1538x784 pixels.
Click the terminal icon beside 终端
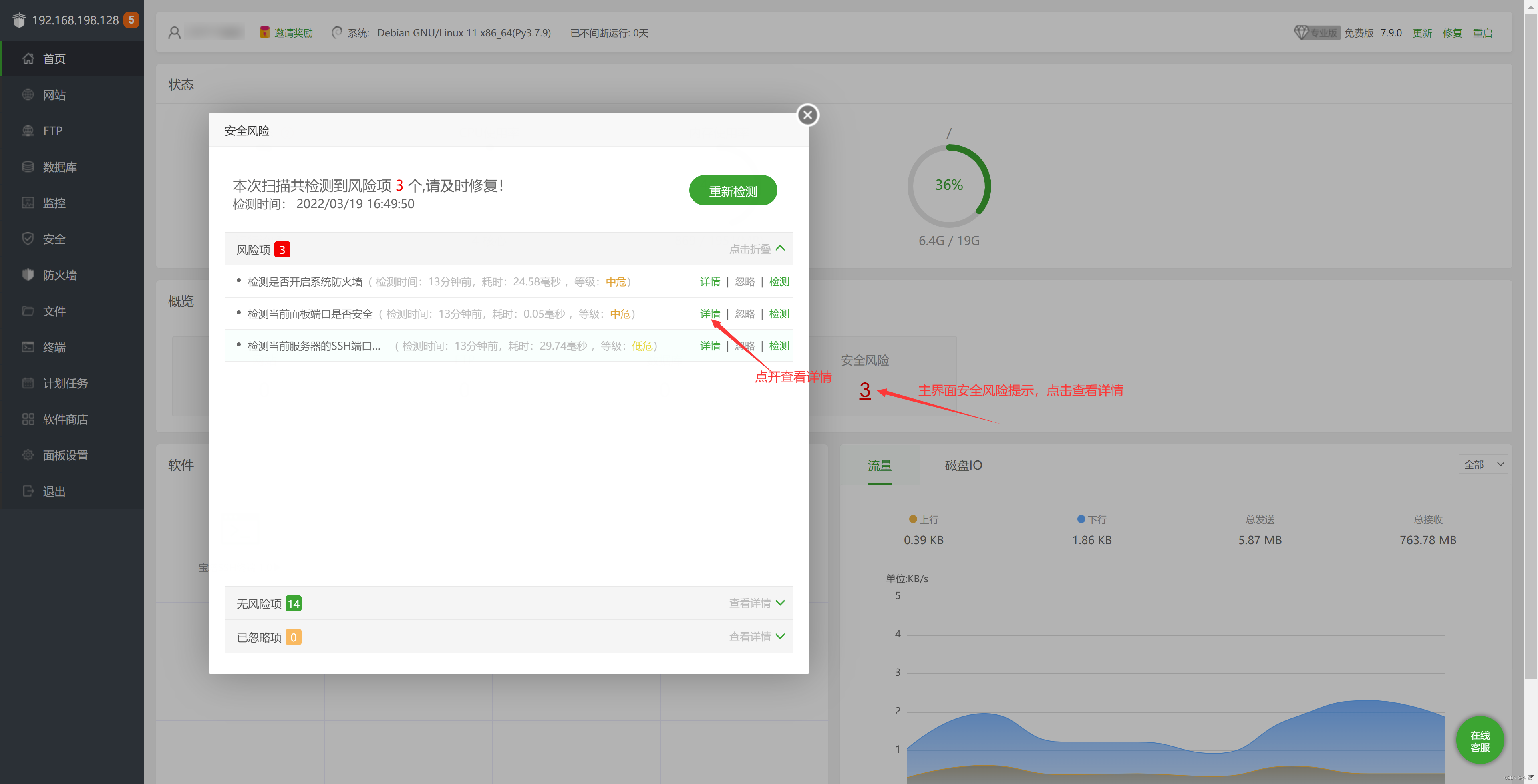coord(28,346)
